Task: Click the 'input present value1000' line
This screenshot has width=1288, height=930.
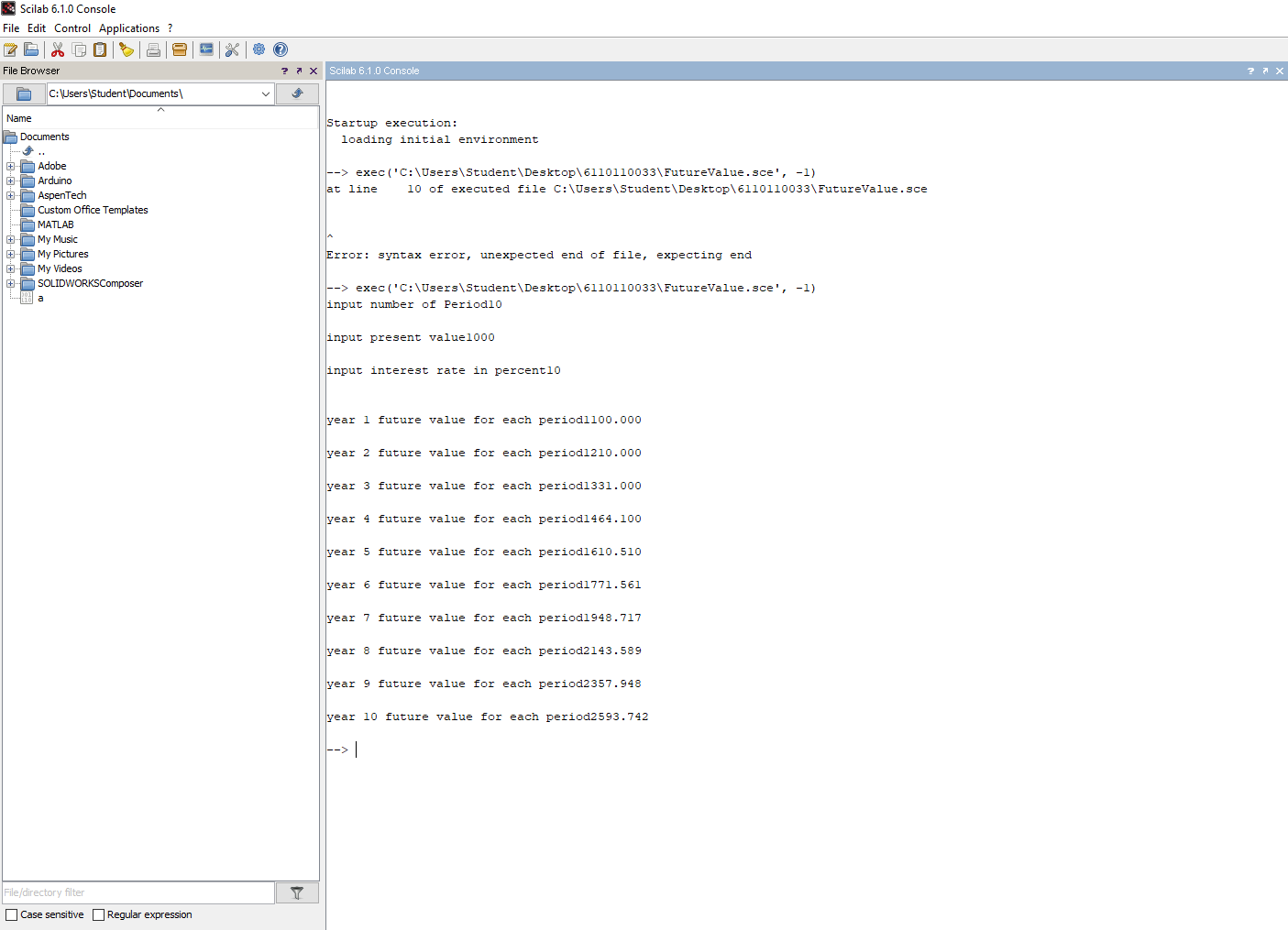Action: coord(411,337)
